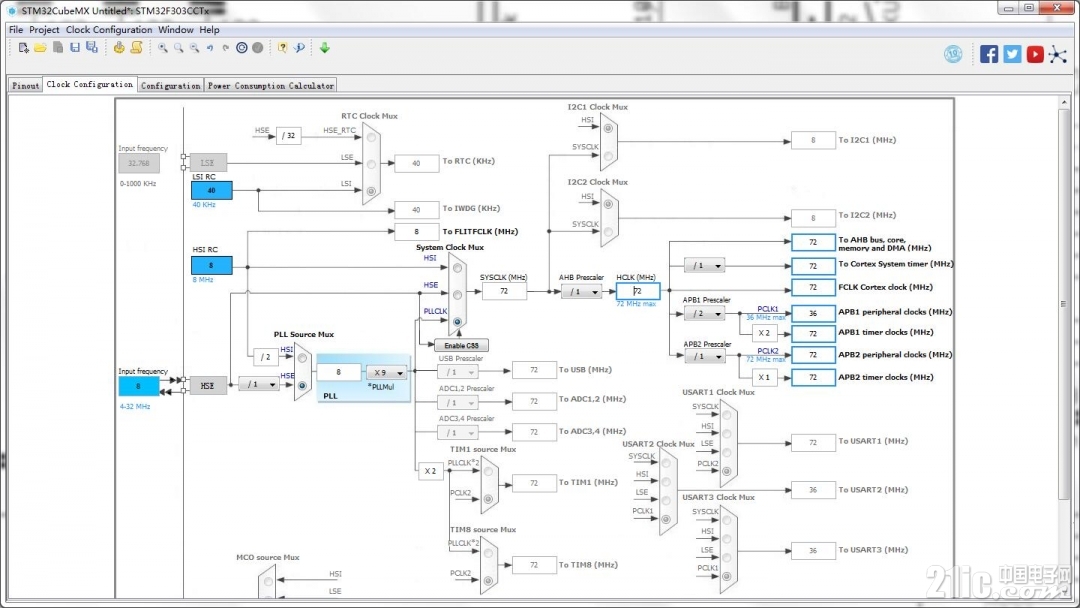Open the APB2 Prescaler dropdown
Image resolution: width=1080 pixels, height=608 pixels.
pyautogui.click(x=705, y=357)
